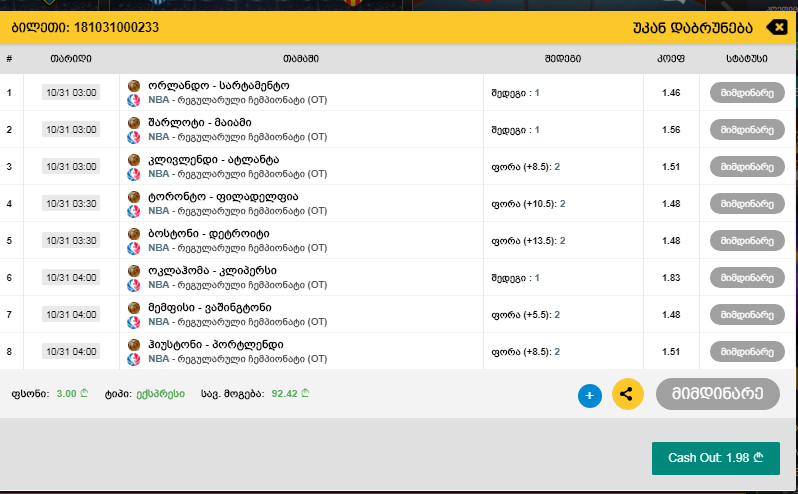Click the match name ბოსტონი - დეტროიტი
The image size is (798, 494).
click(209, 234)
